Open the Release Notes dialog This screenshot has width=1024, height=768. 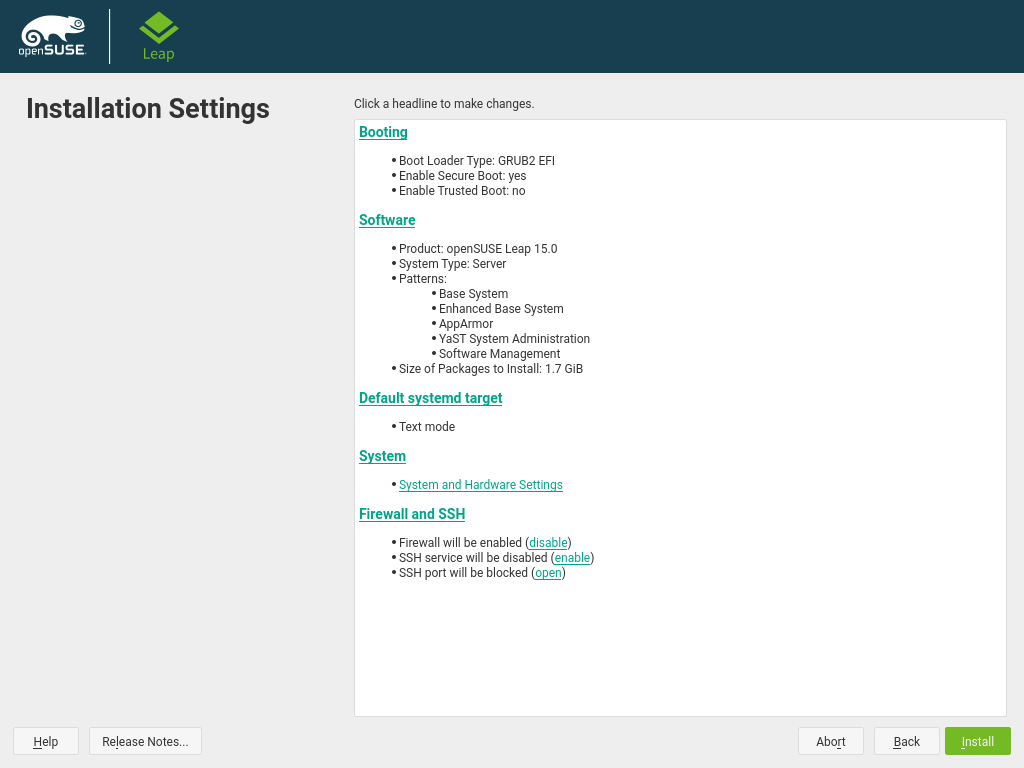click(145, 741)
